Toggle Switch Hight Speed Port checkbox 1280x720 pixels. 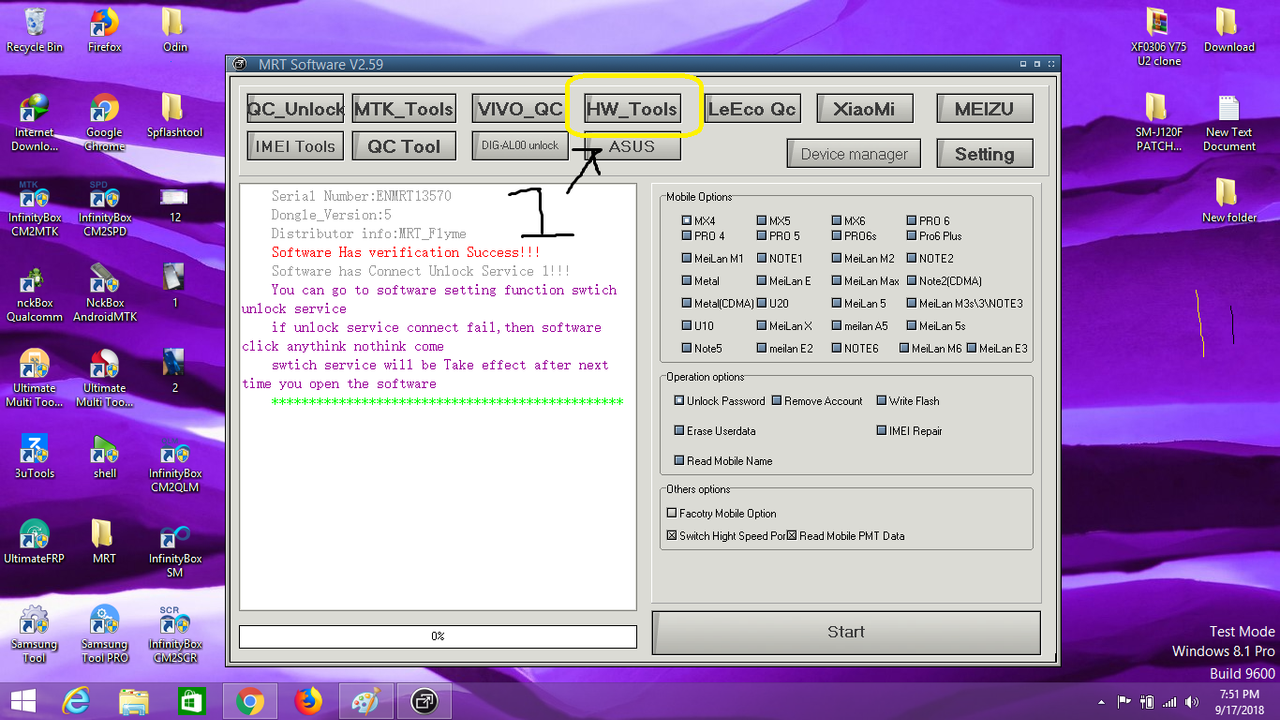[726, 536]
